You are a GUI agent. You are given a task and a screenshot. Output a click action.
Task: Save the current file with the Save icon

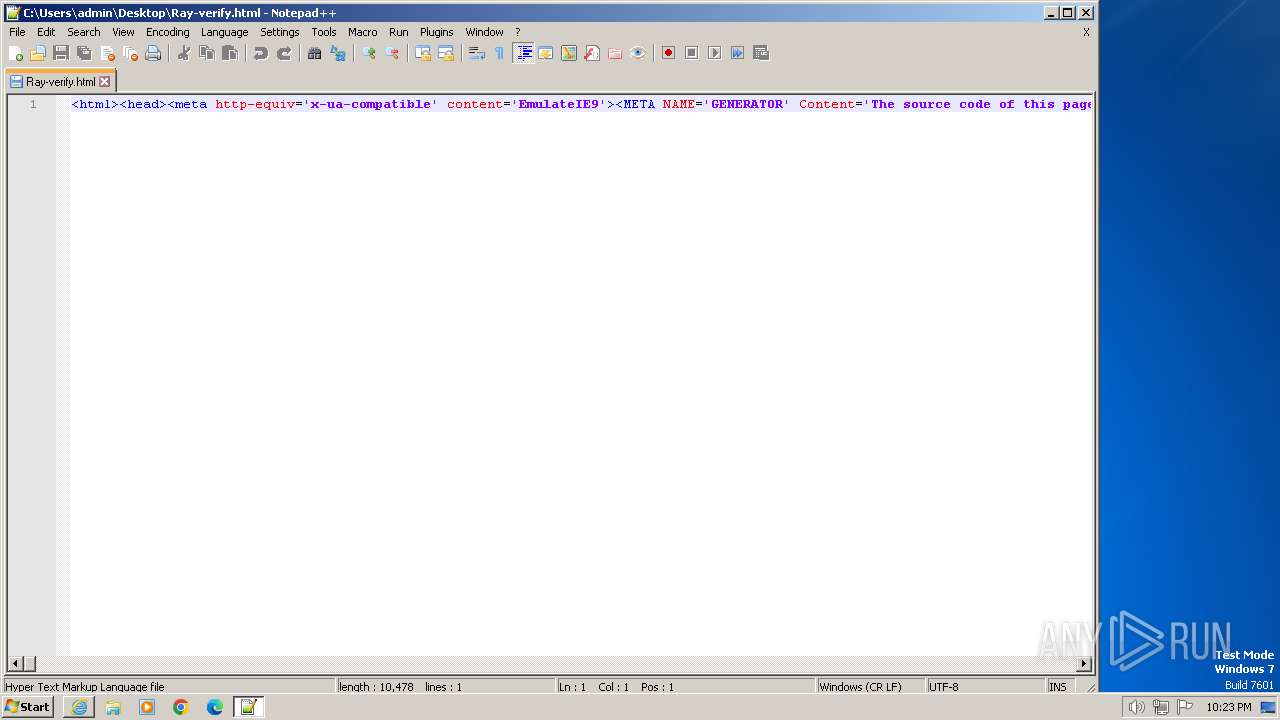(x=61, y=53)
